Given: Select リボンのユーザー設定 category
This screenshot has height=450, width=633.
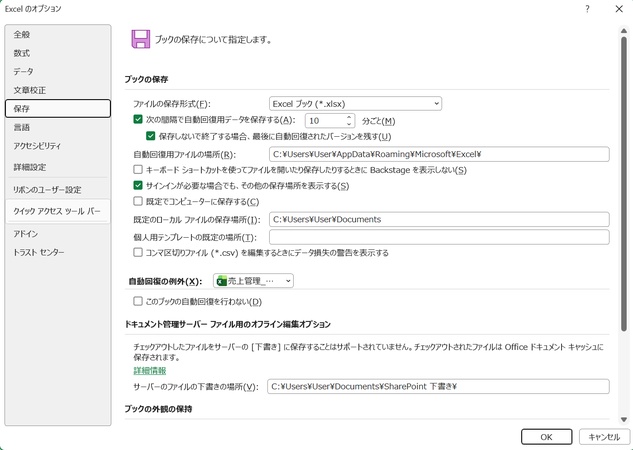Looking at the screenshot, I should pyautogui.click(x=58, y=190).
